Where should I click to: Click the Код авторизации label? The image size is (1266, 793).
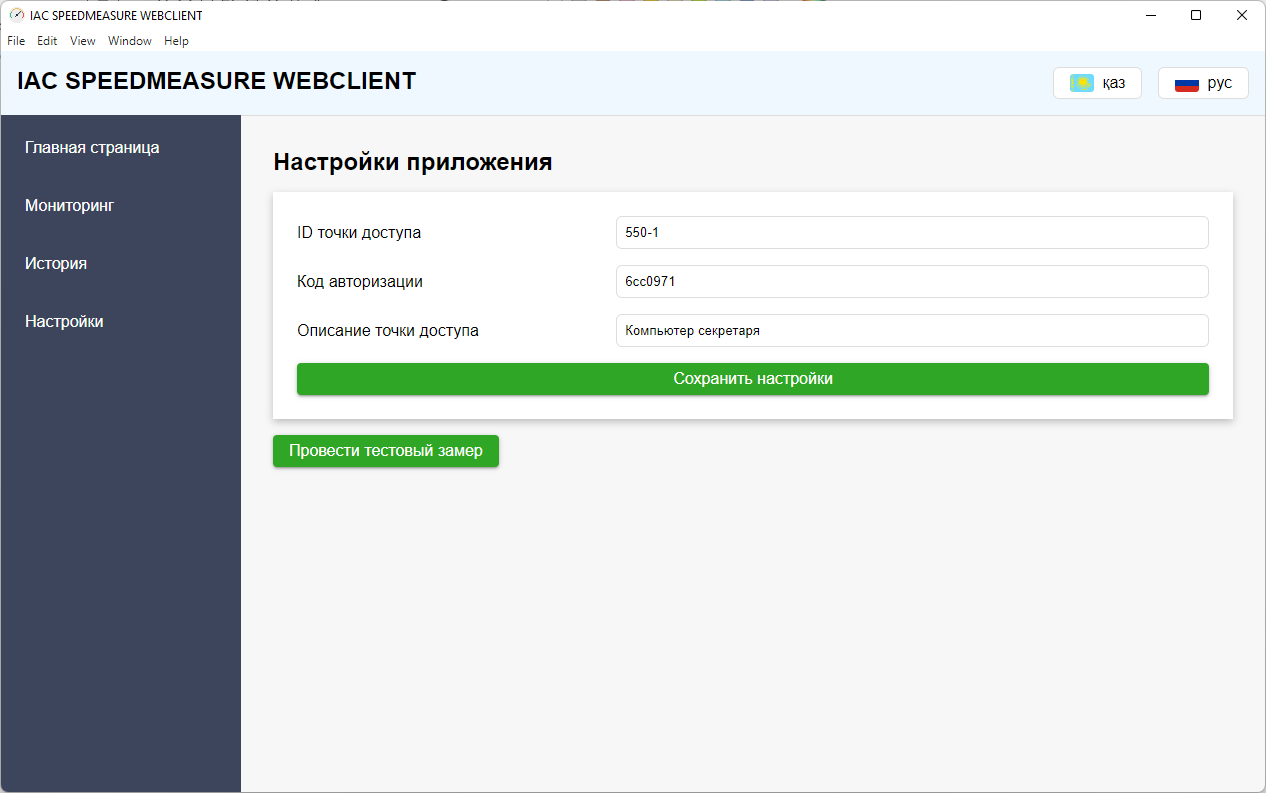360,281
